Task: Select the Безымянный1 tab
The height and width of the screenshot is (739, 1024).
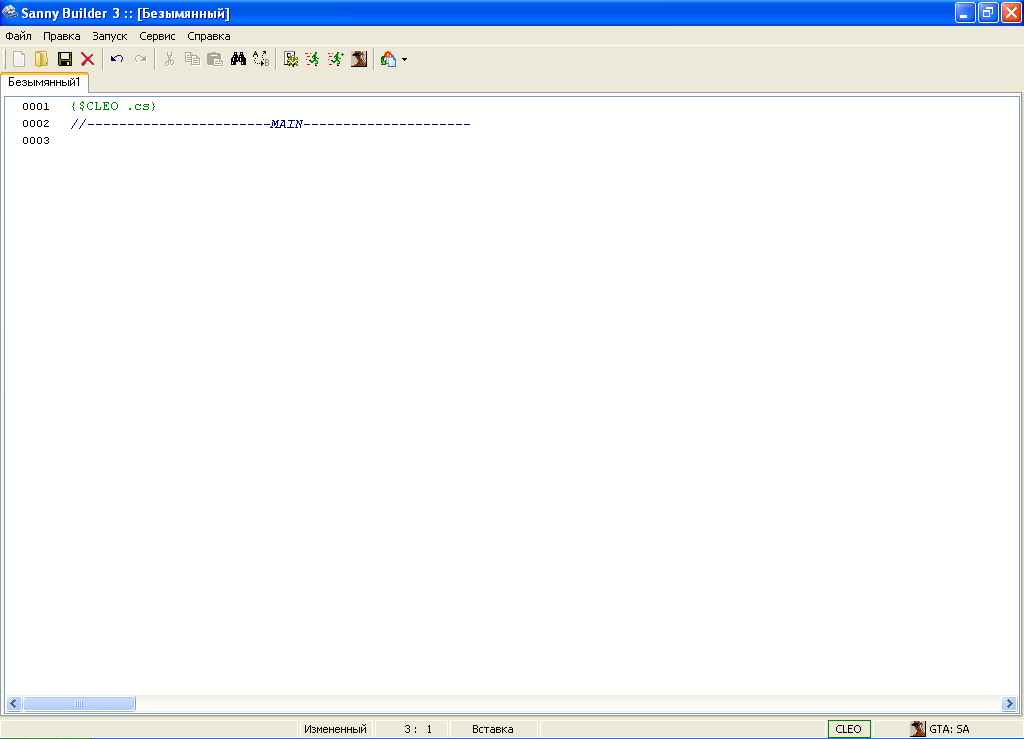Action: click(x=44, y=82)
